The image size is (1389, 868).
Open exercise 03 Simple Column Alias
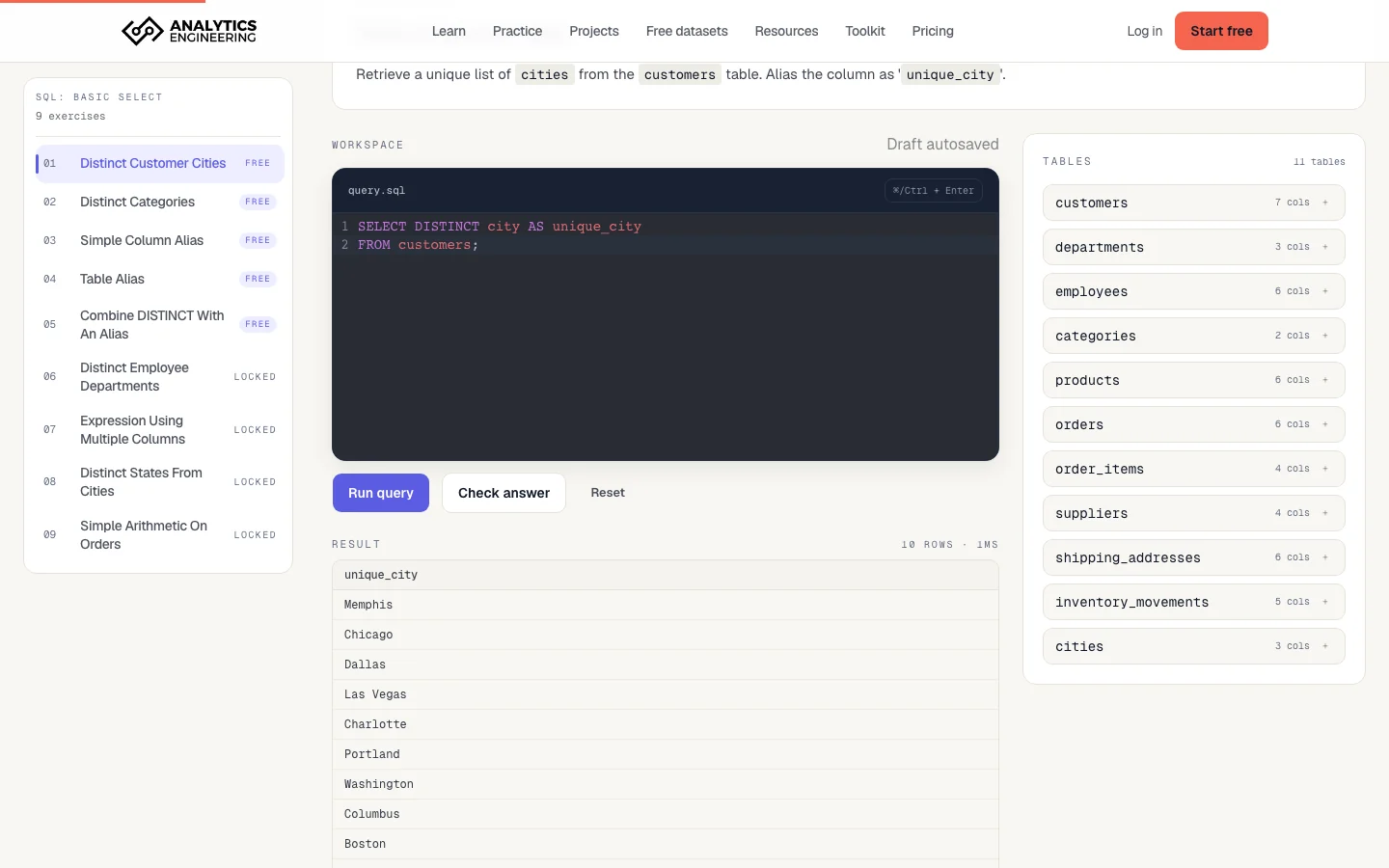160,240
